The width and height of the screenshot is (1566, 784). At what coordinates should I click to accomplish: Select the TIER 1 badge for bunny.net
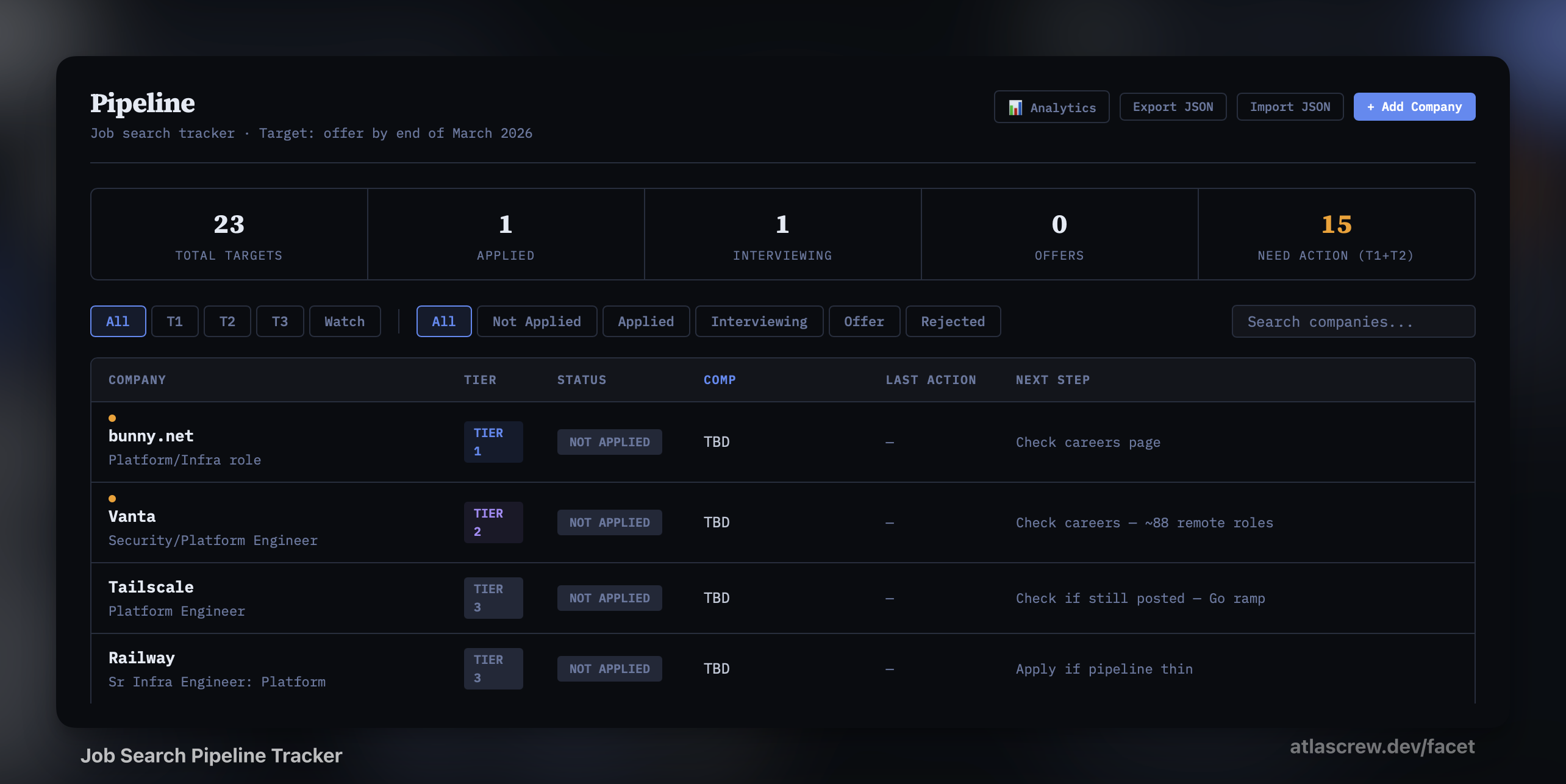493,441
